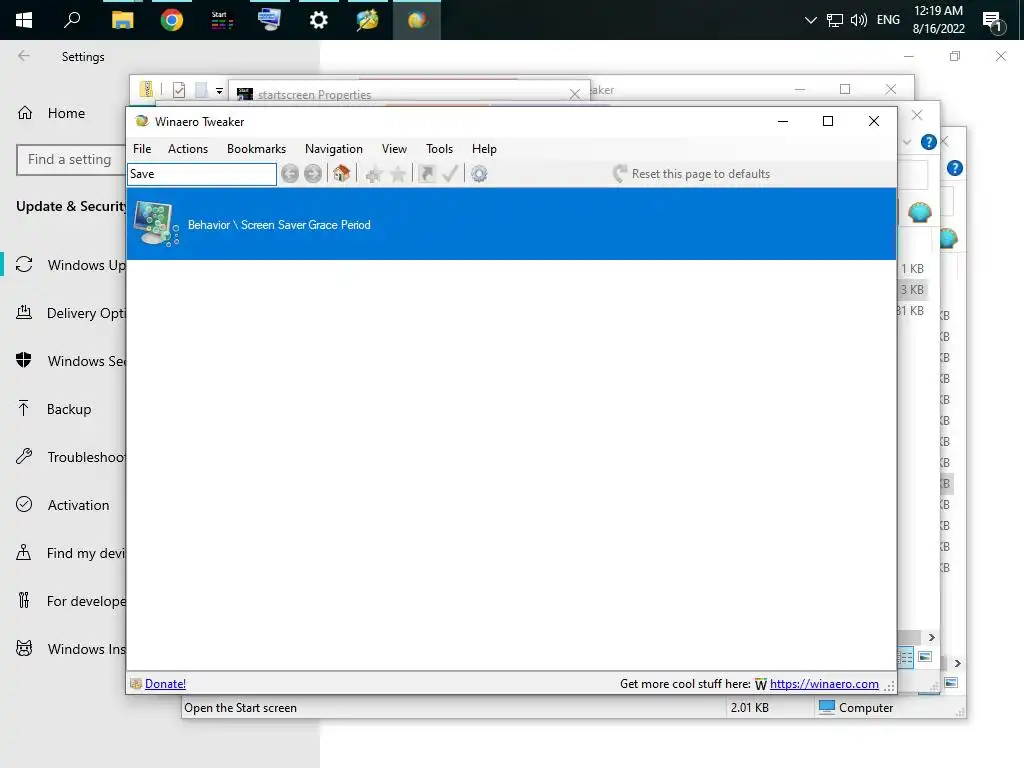1024x768 pixels.
Task: Open Windows Start menu
Action: [x=24, y=20]
